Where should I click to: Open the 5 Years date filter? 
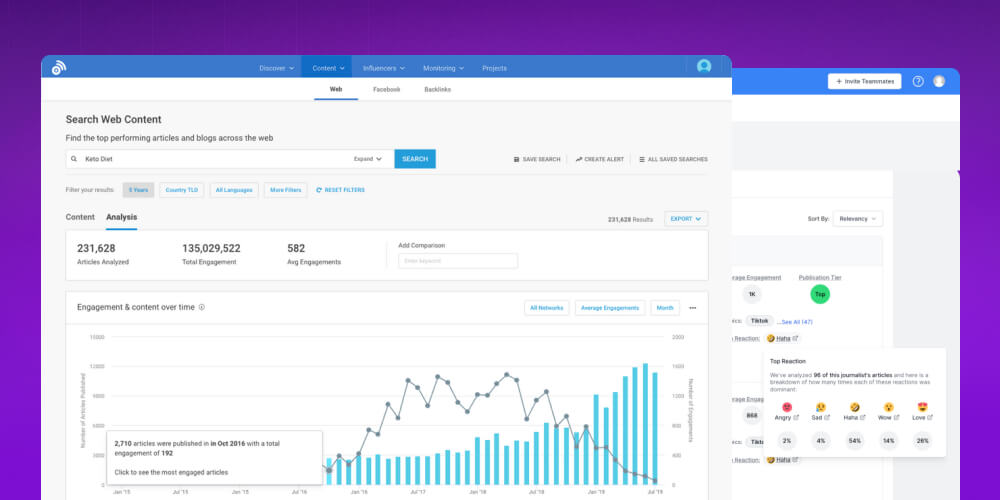[138, 190]
